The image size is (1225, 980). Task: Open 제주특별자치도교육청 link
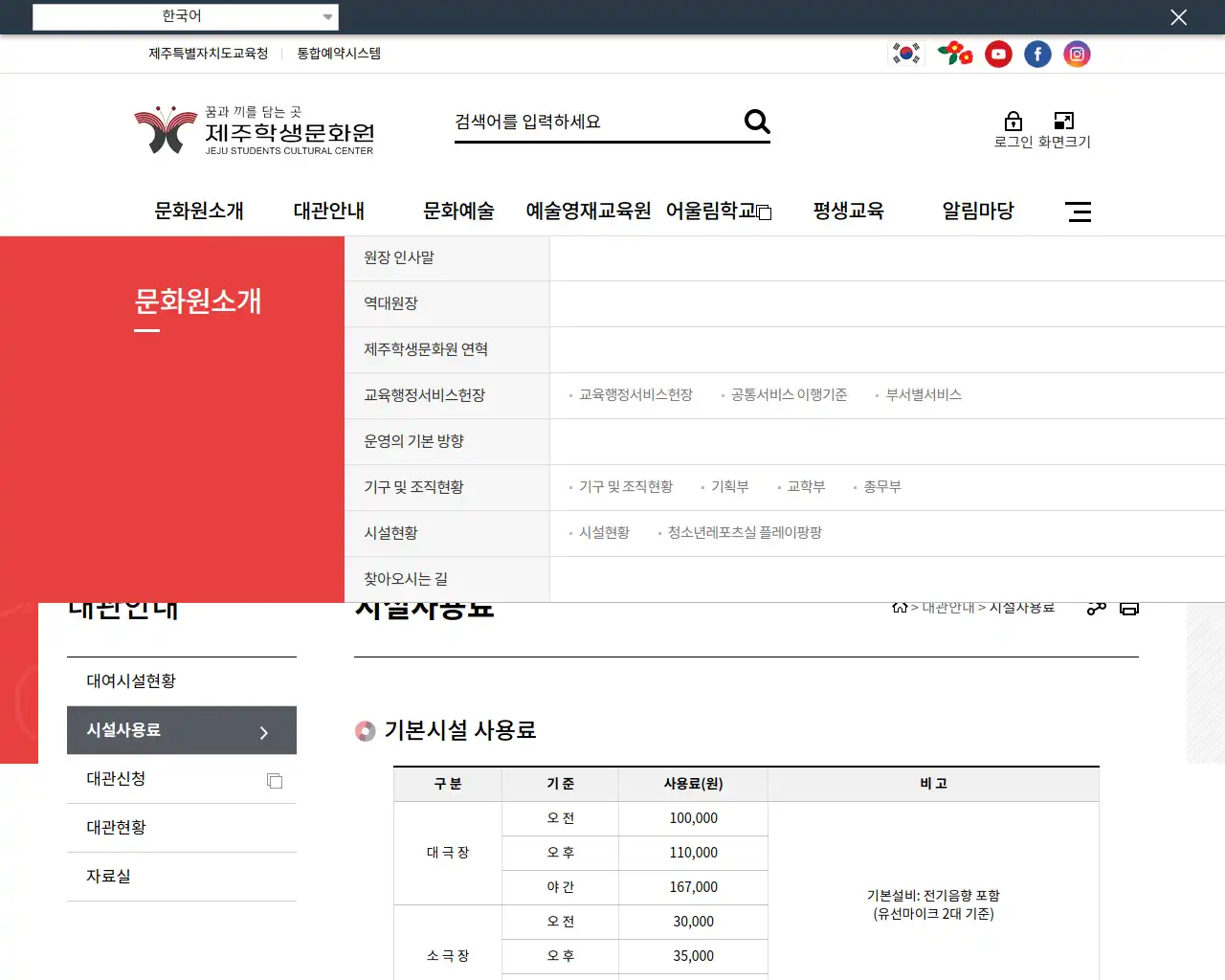208,54
